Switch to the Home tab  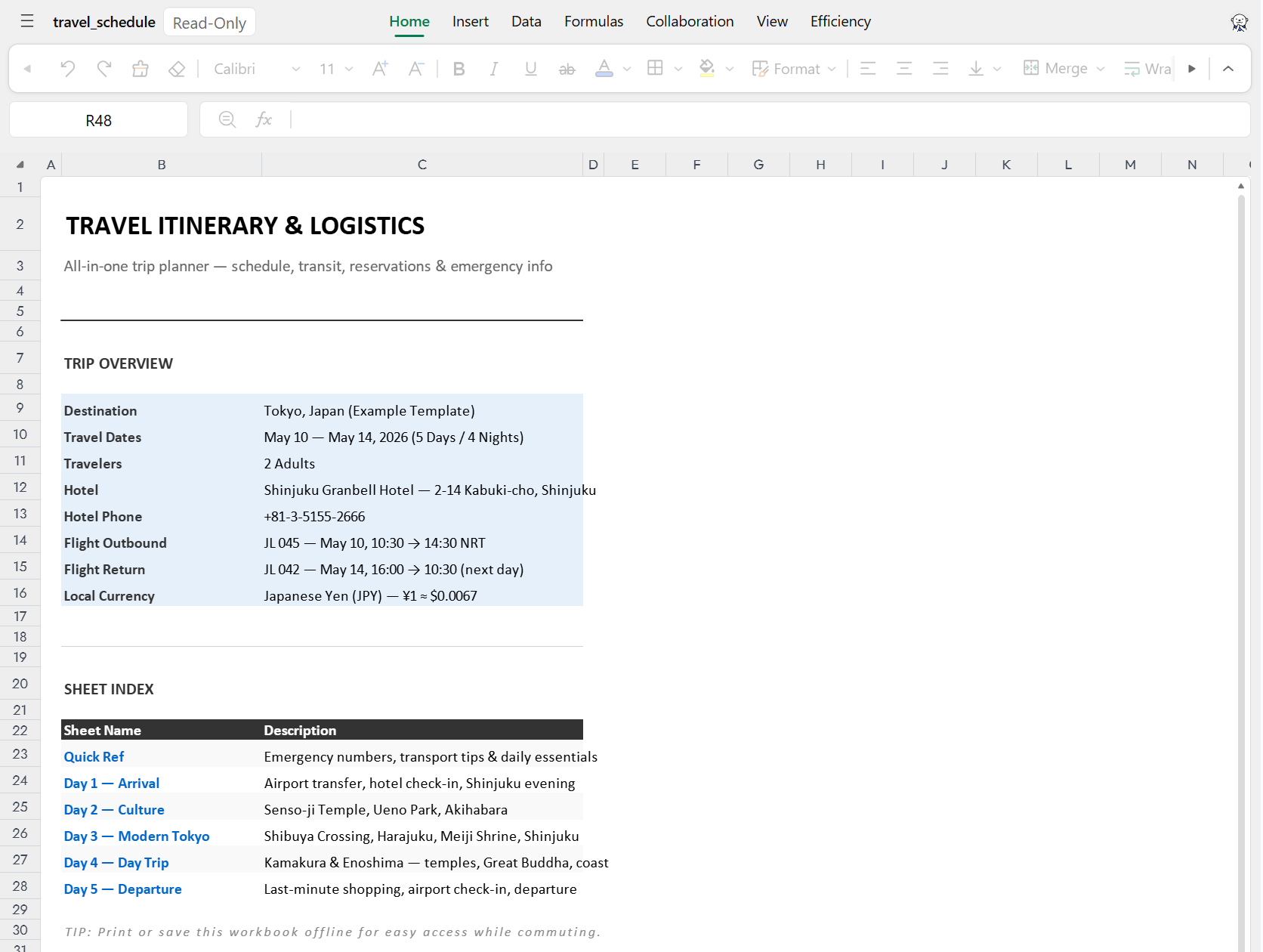409,22
